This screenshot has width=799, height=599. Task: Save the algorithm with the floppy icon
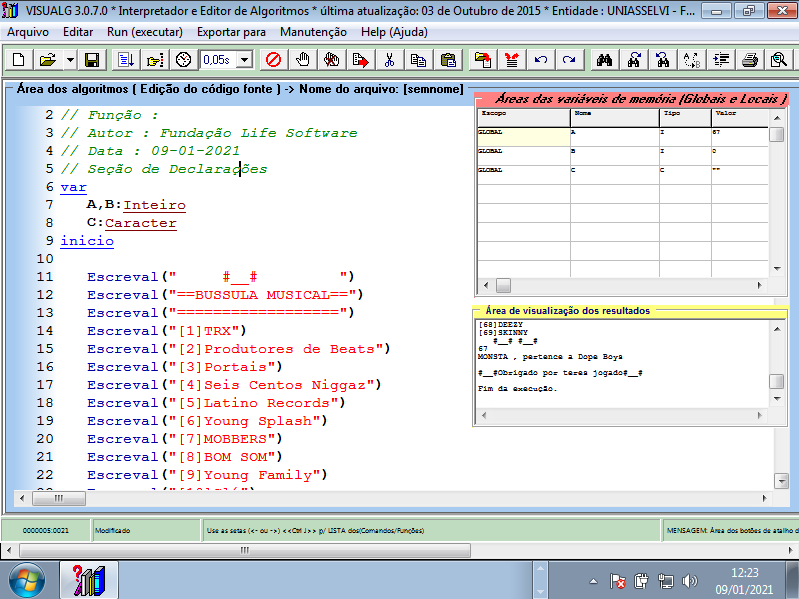[x=92, y=60]
